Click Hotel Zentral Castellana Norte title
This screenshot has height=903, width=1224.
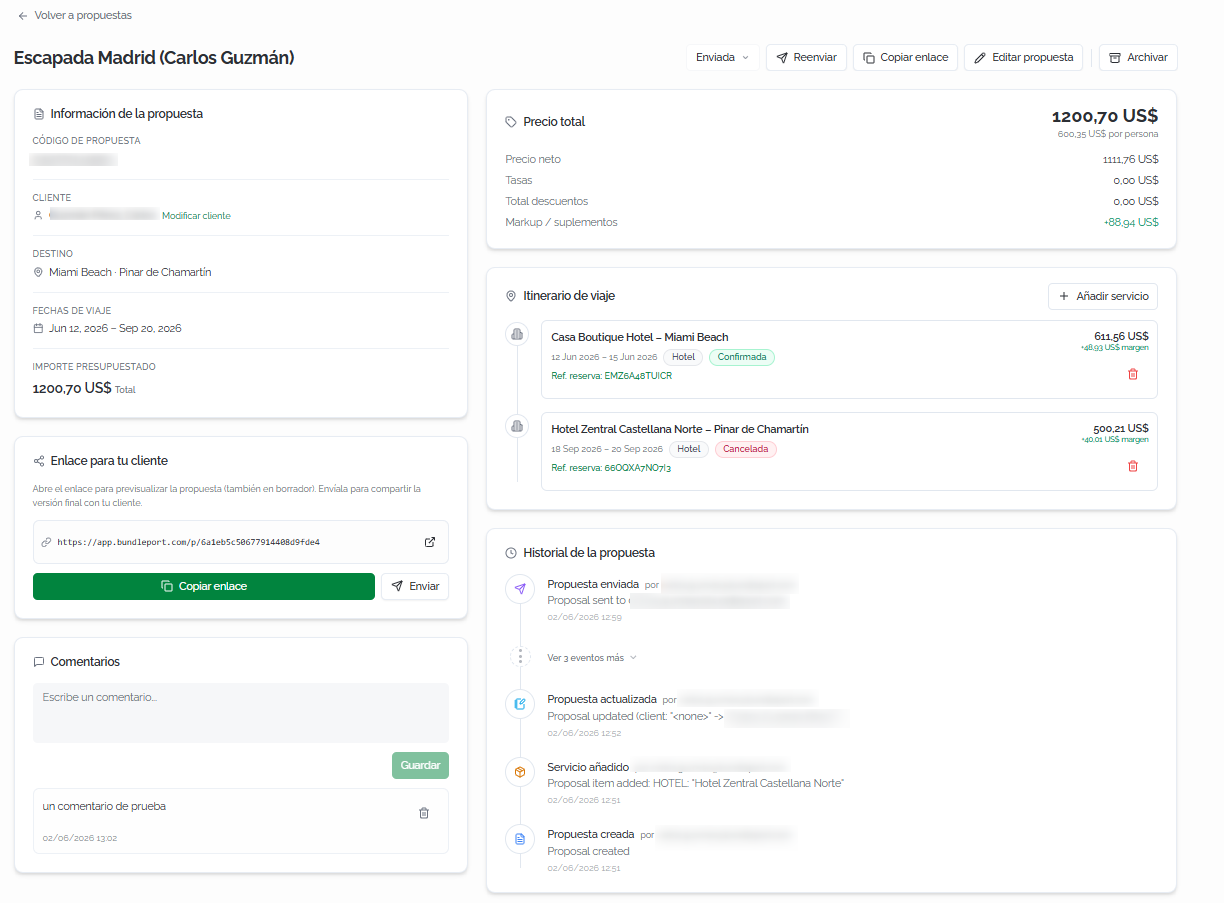680,429
